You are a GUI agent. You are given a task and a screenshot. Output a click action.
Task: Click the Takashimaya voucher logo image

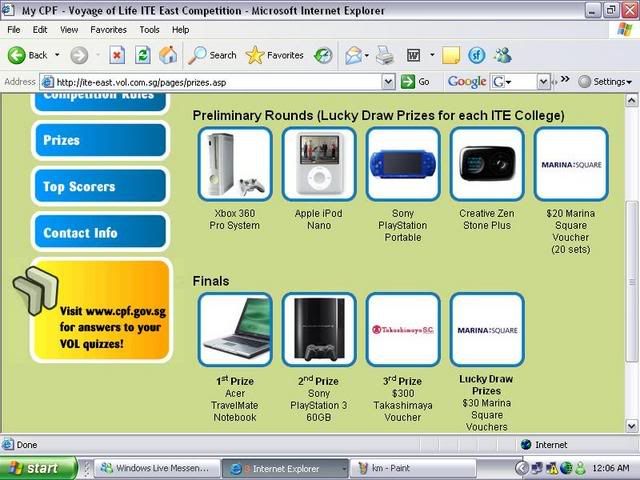click(403, 329)
